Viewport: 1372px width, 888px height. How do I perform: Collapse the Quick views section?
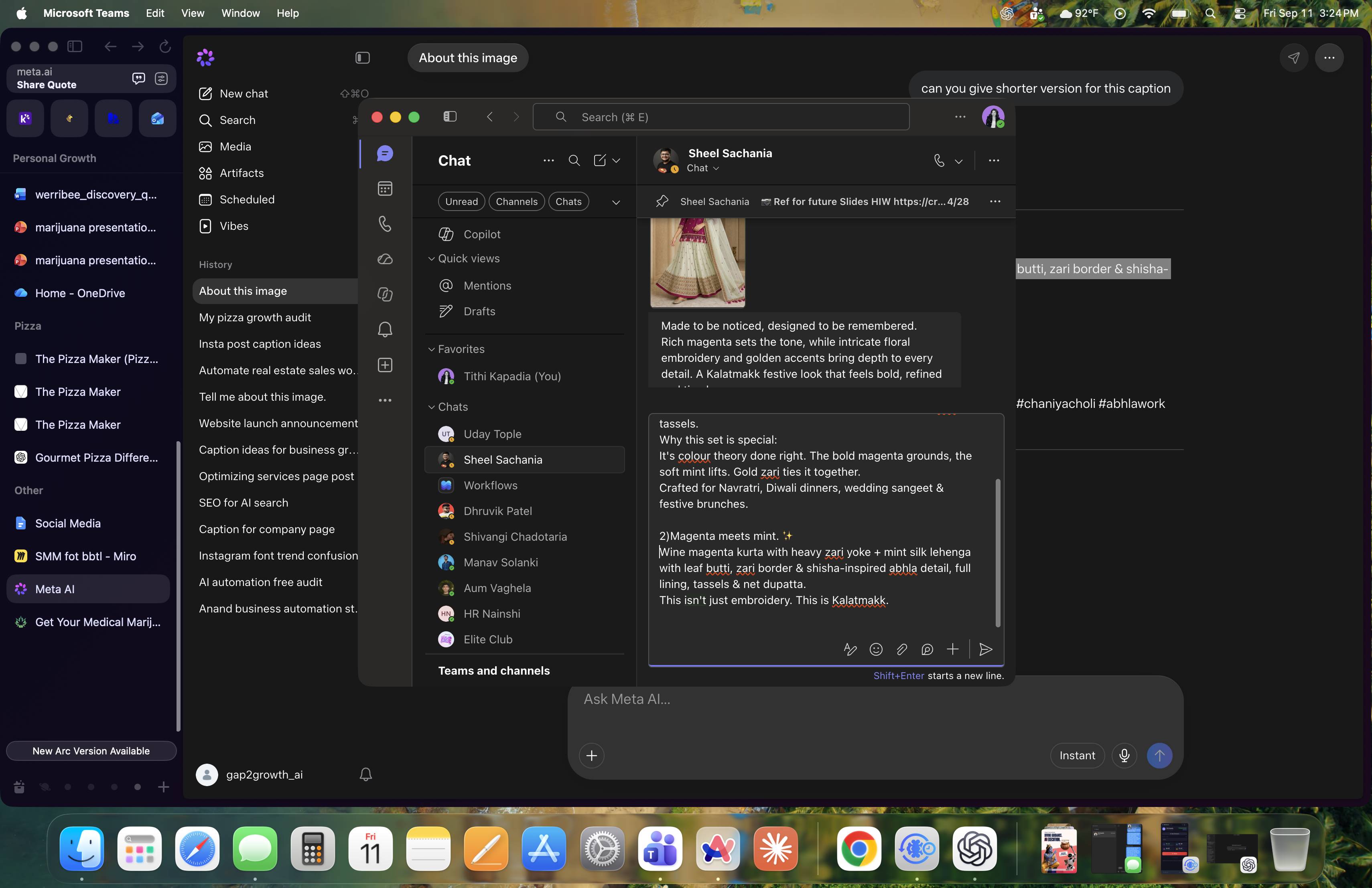coord(431,259)
